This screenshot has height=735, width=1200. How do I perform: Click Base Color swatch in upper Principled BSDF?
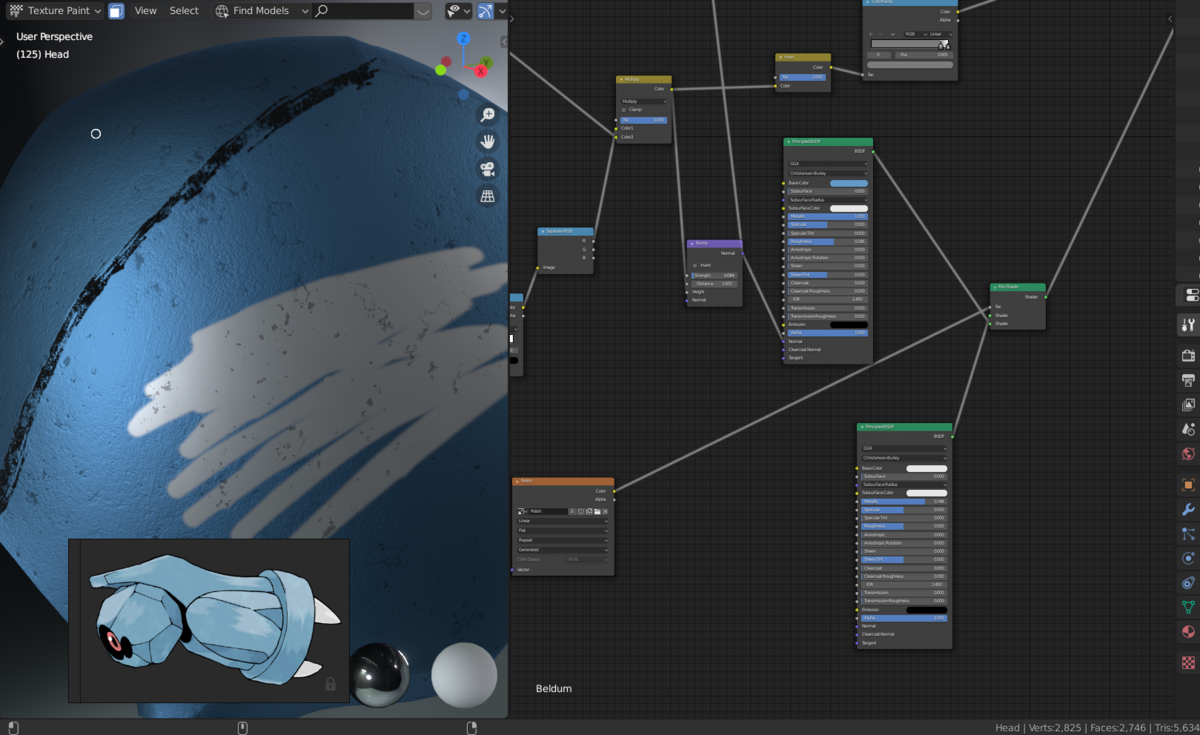pos(849,183)
